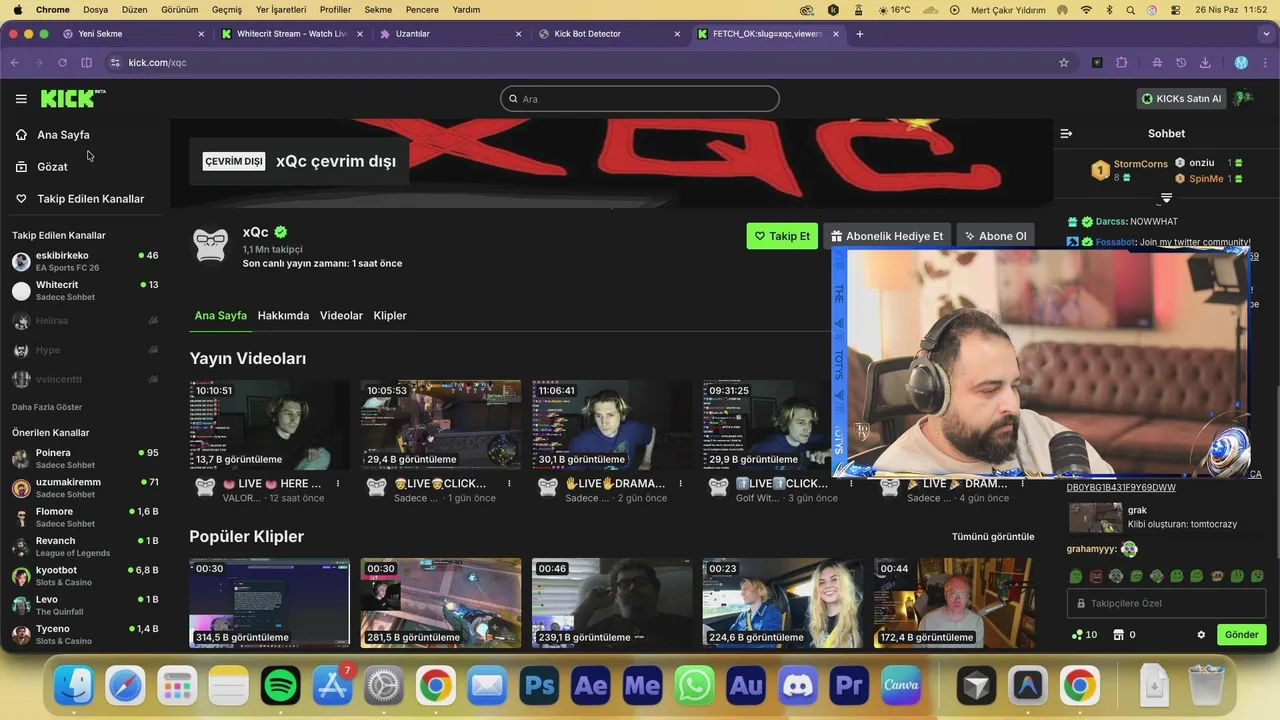Viewport: 1280px width, 720px height.
Task: Play the 11:06:41 stream video thumbnail
Action: click(612, 425)
